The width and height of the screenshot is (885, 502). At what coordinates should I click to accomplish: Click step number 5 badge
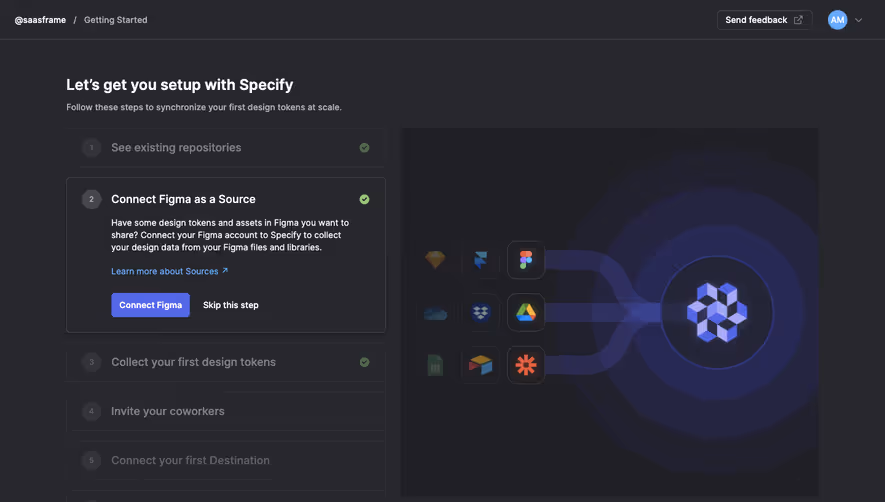(91, 460)
